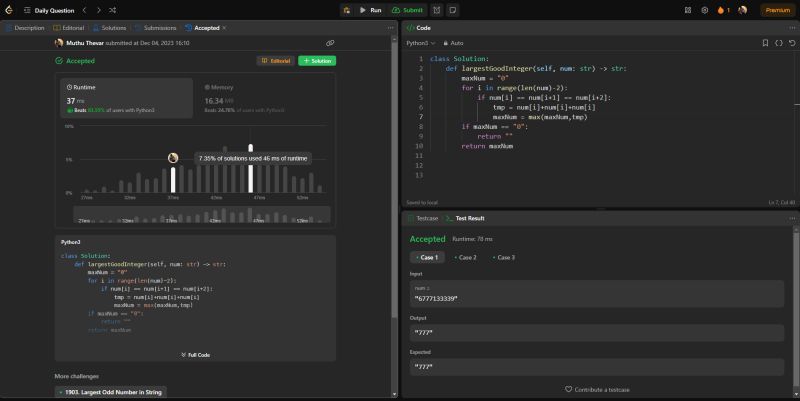Select Case 2
Screen dimensions: 800x401
coord(465,258)
